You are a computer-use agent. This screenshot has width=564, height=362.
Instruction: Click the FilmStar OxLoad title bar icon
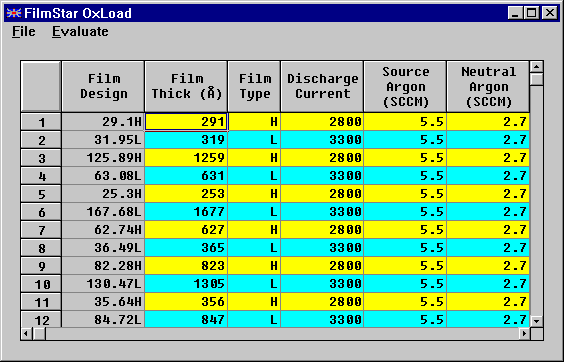(x=14, y=13)
